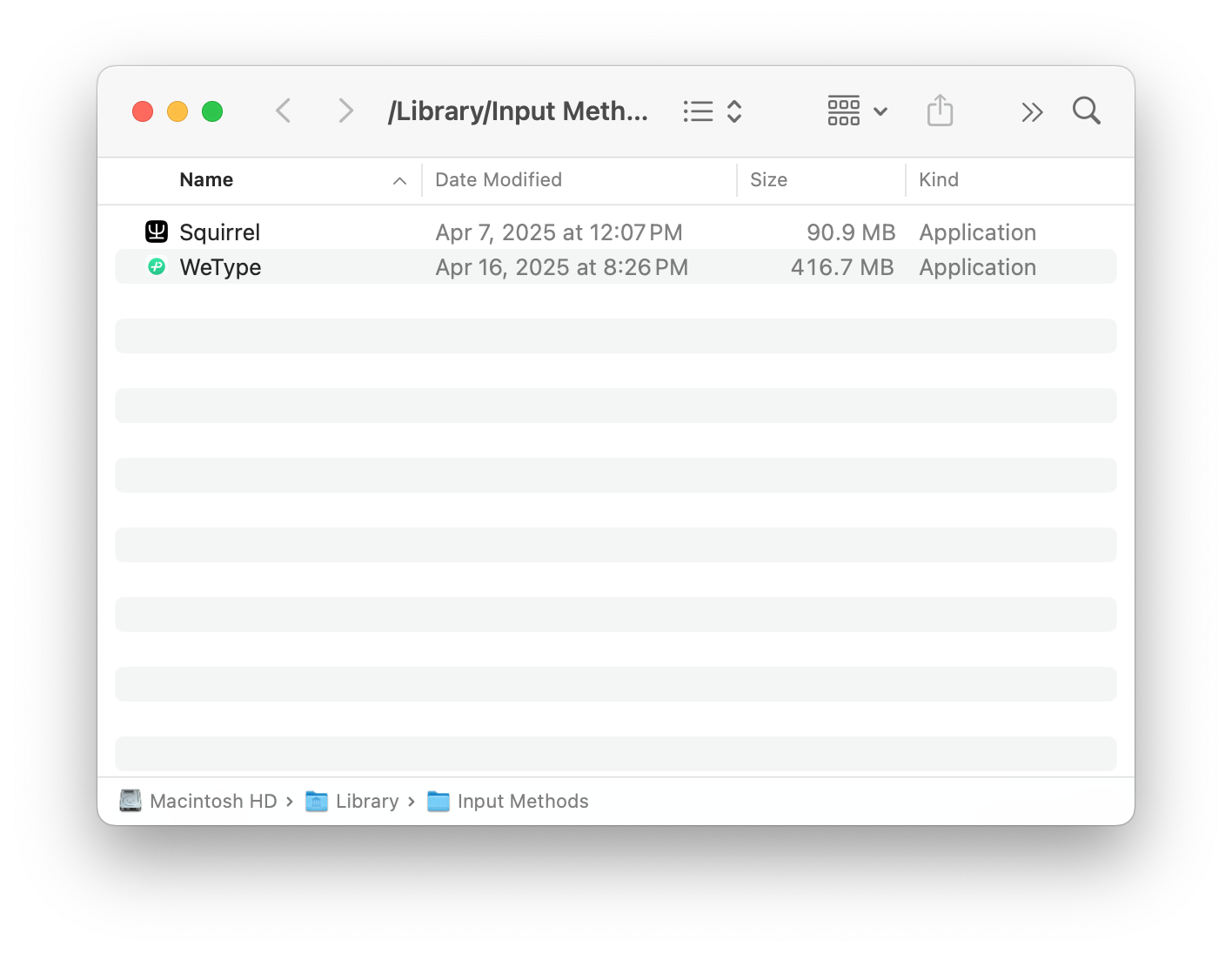
Task: Sort by the Size column header
Action: click(768, 179)
